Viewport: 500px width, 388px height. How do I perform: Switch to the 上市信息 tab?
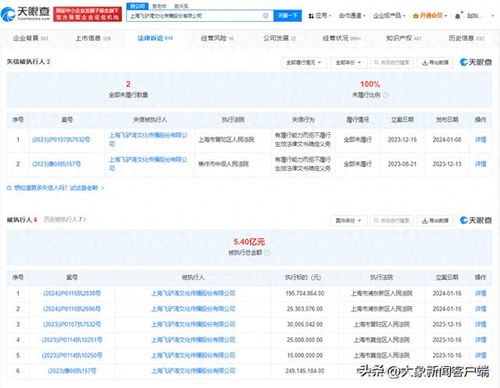coord(93,38)
